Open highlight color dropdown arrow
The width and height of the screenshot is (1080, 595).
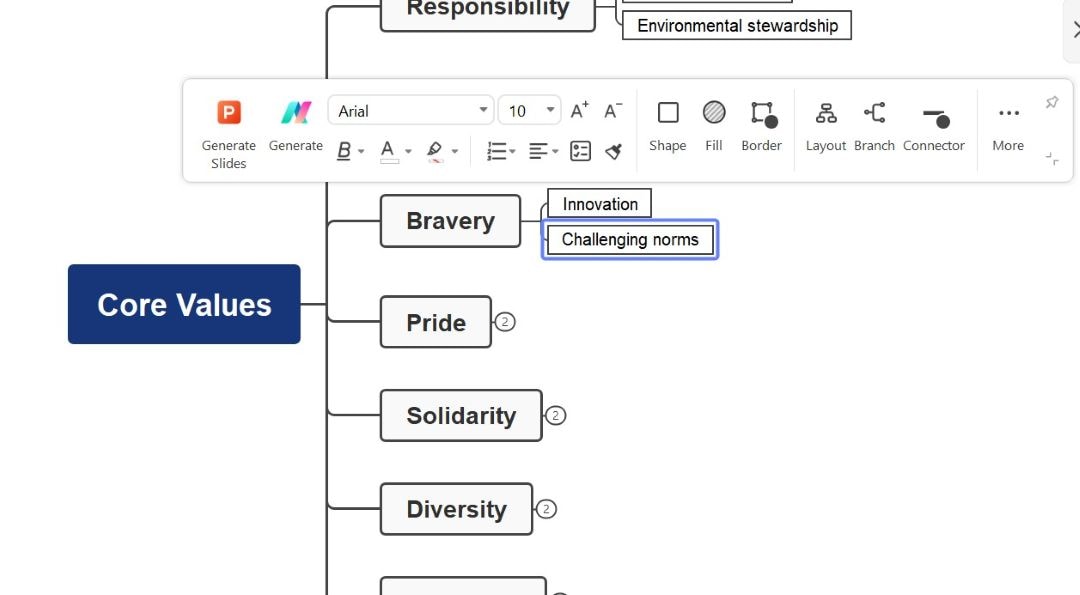pos(455,152)
